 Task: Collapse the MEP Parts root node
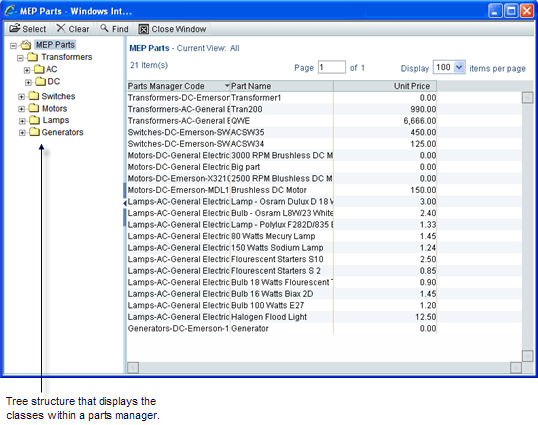13,45
